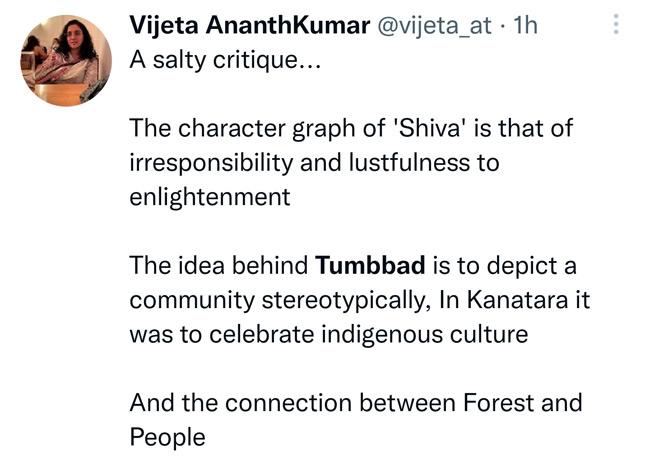
Task: Click the display name Vijeta AnanthKumar
Action: point(247,25)
